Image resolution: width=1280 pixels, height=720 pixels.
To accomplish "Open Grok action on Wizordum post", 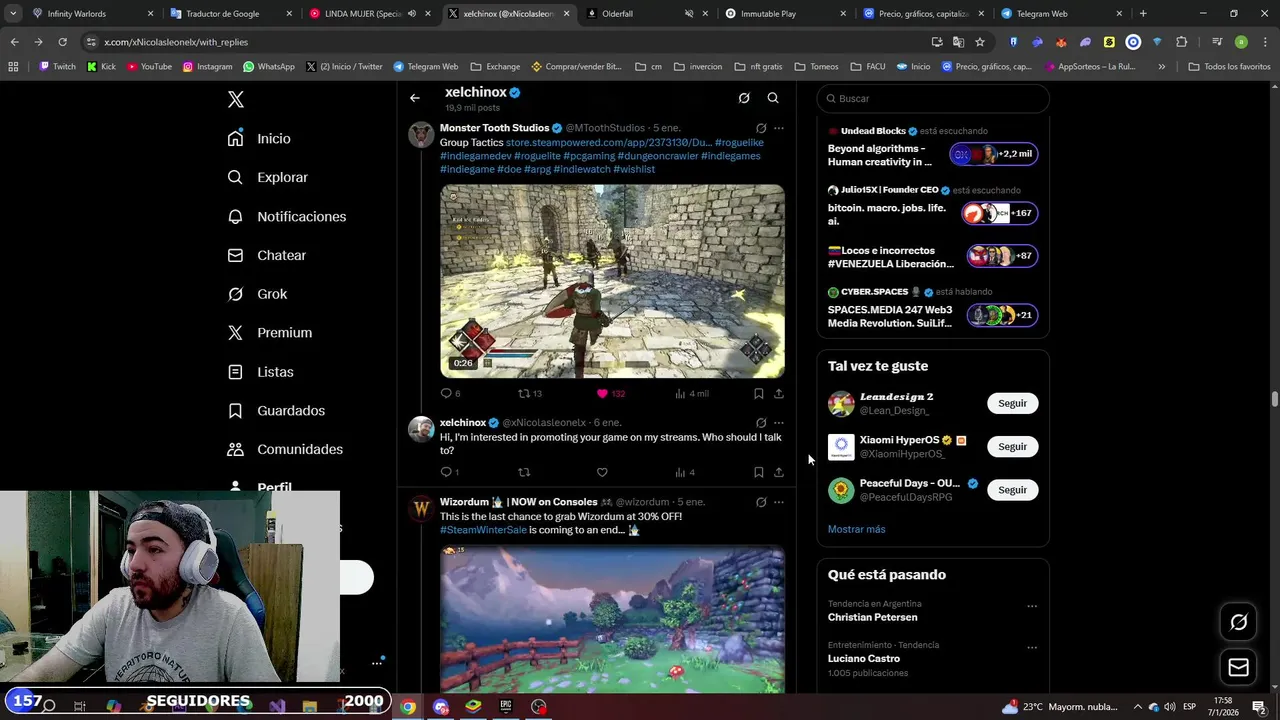I will tap(761, 502).
